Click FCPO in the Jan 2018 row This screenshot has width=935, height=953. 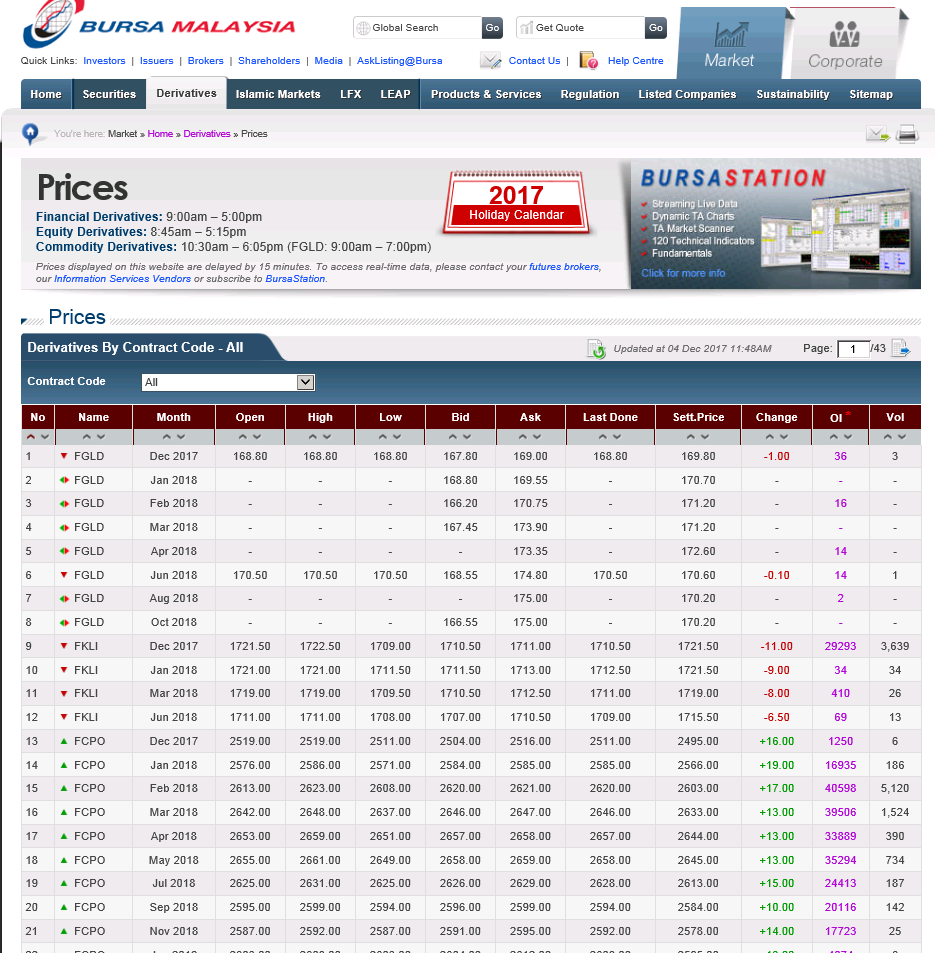pyautogui.click(x=89, y=765)
